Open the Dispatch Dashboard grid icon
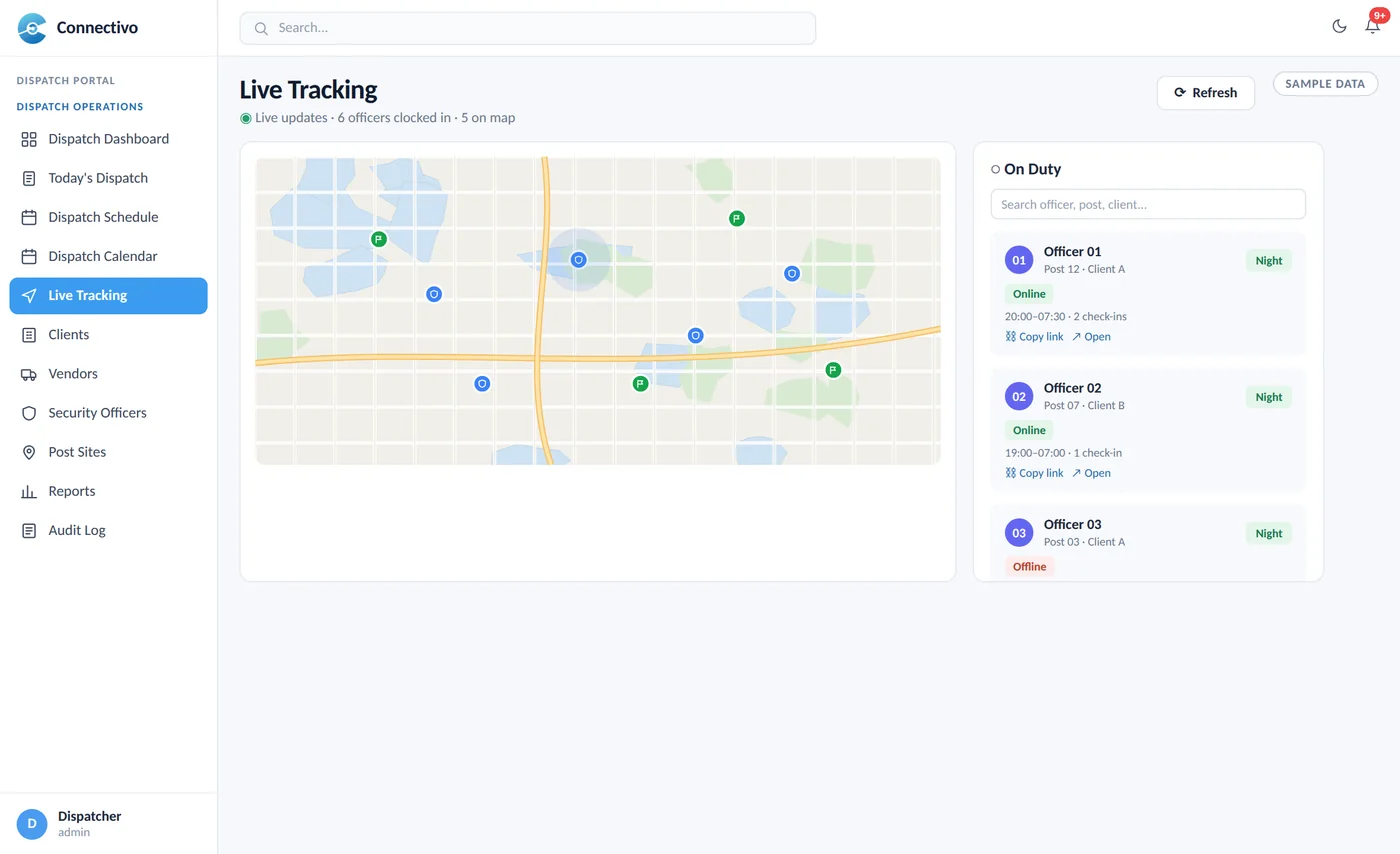This screenshot has width=1400, height=854. click(29, 139)
